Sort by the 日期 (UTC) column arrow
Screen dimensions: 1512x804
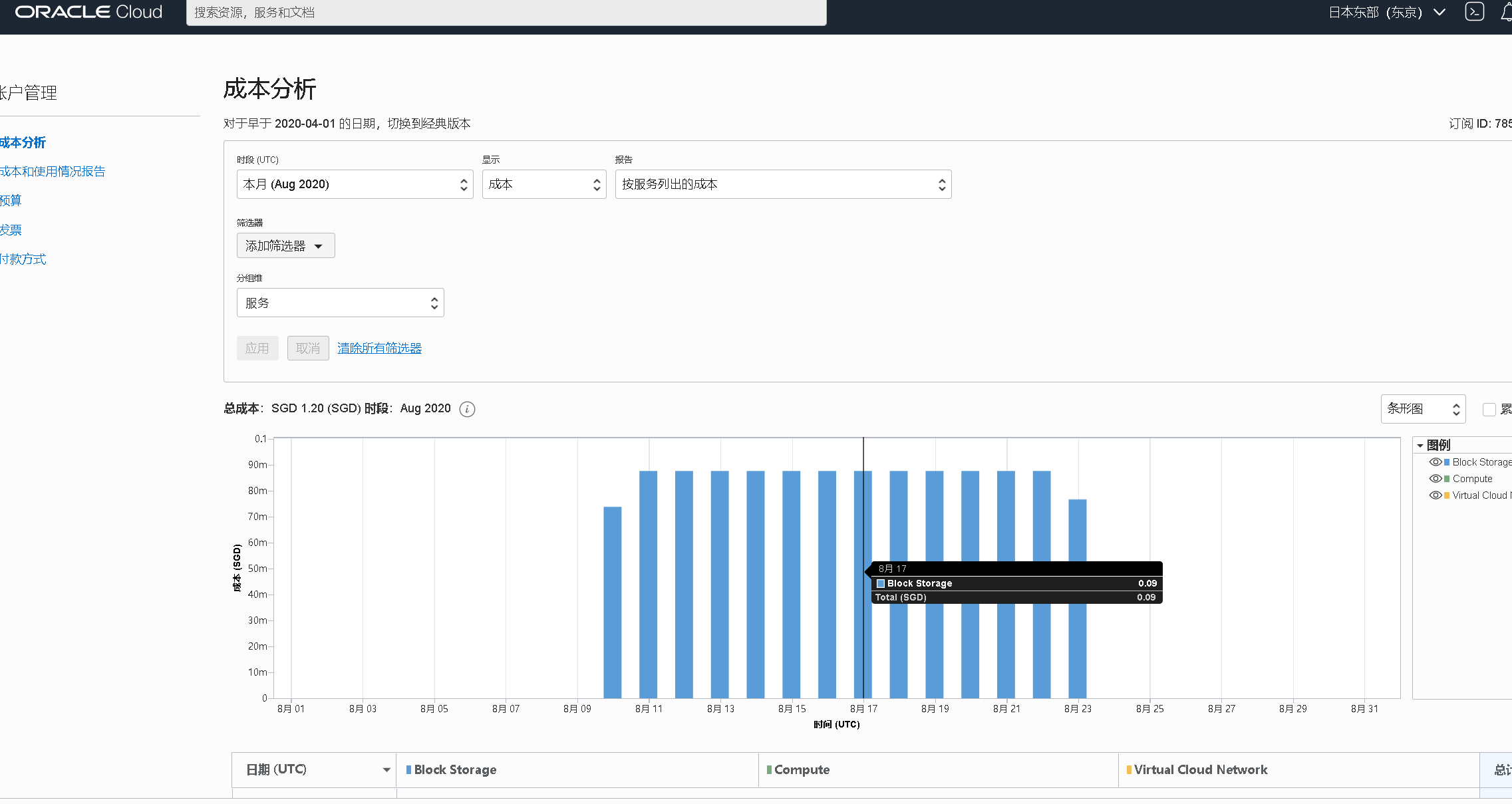(x=386, y=770)
